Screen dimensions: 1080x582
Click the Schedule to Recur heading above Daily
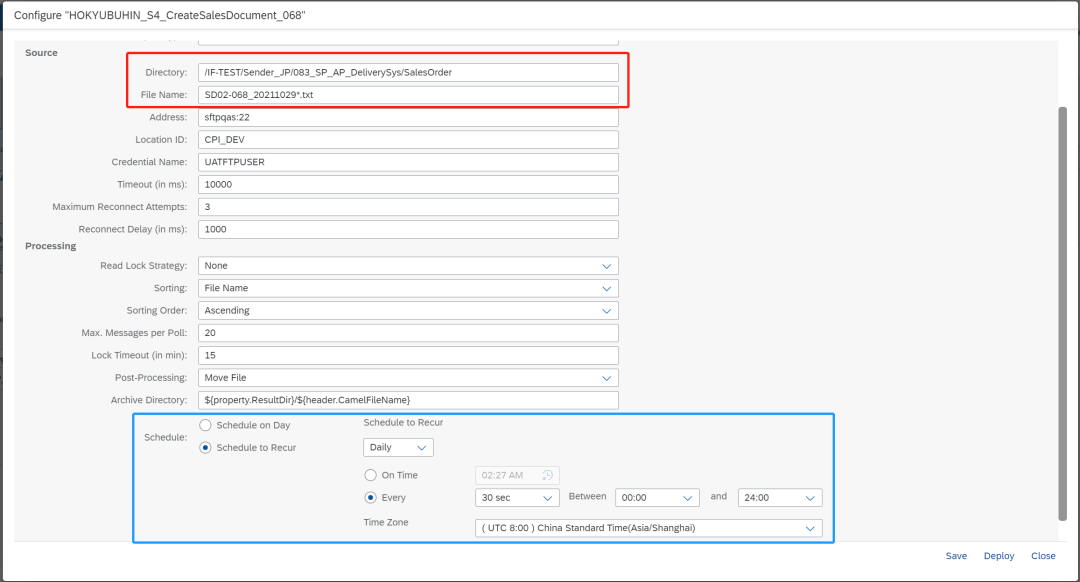click(x=403, y=423)
